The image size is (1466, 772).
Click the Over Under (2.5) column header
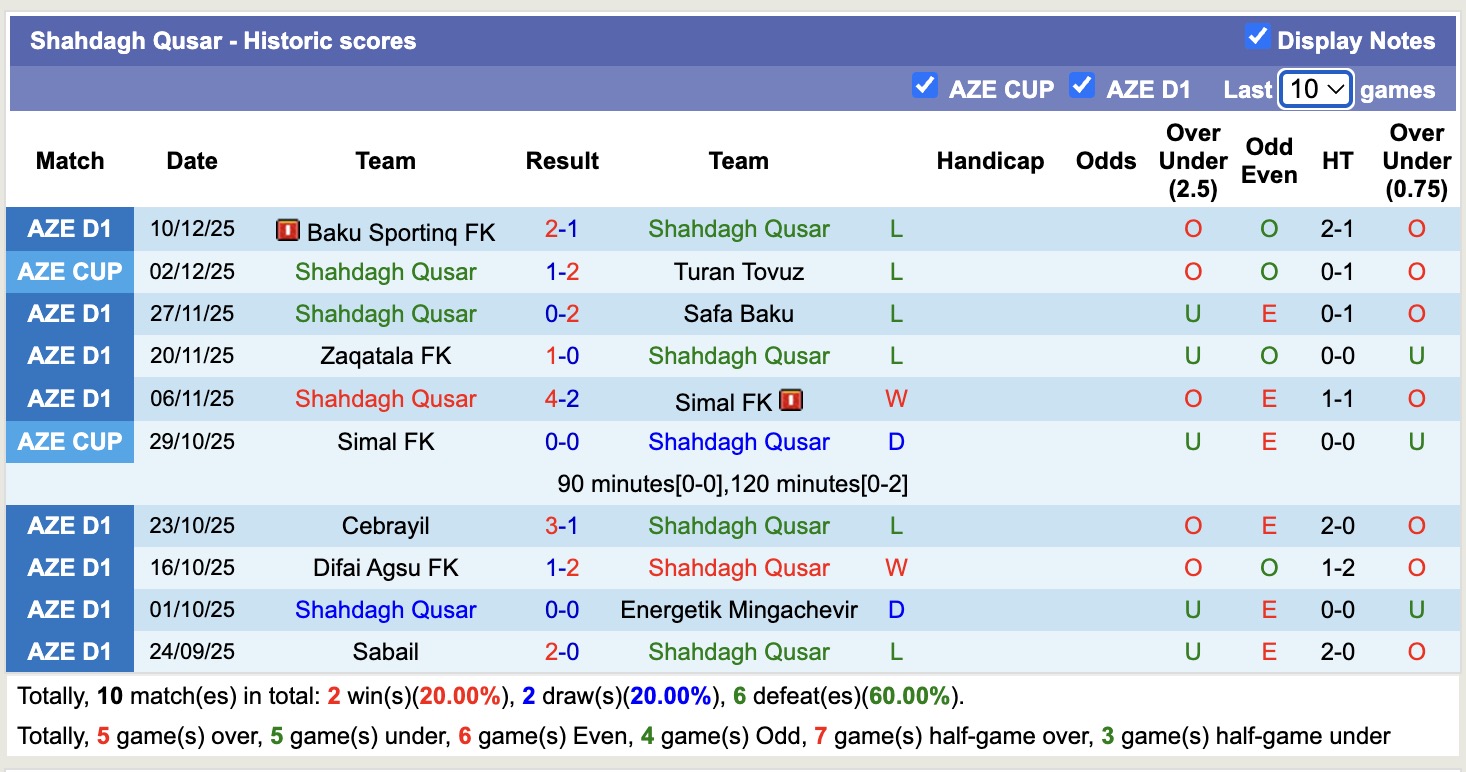pos(1192,161)
